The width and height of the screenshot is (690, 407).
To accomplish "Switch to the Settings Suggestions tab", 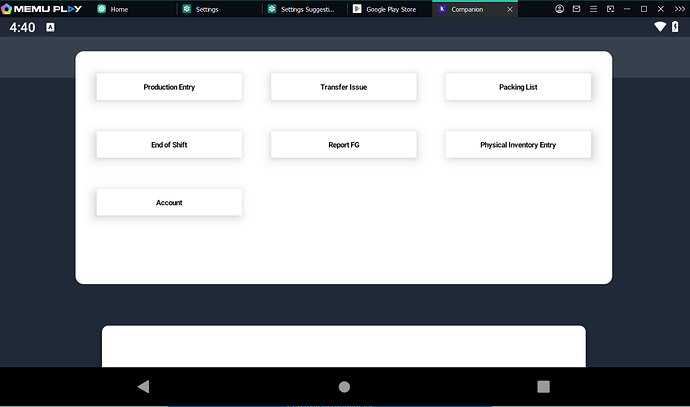I will coord(304,9).
